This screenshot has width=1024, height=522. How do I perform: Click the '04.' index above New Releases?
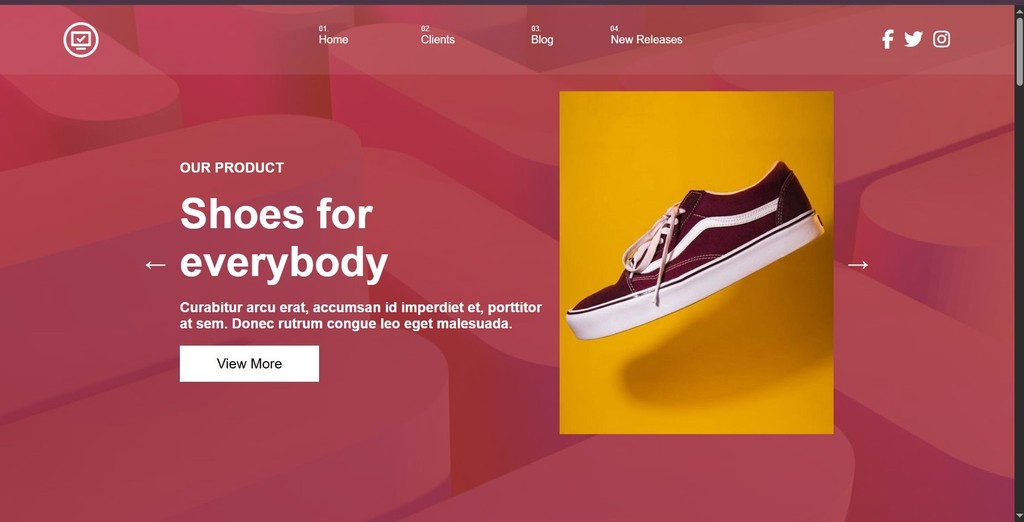(x=615, y=29)
